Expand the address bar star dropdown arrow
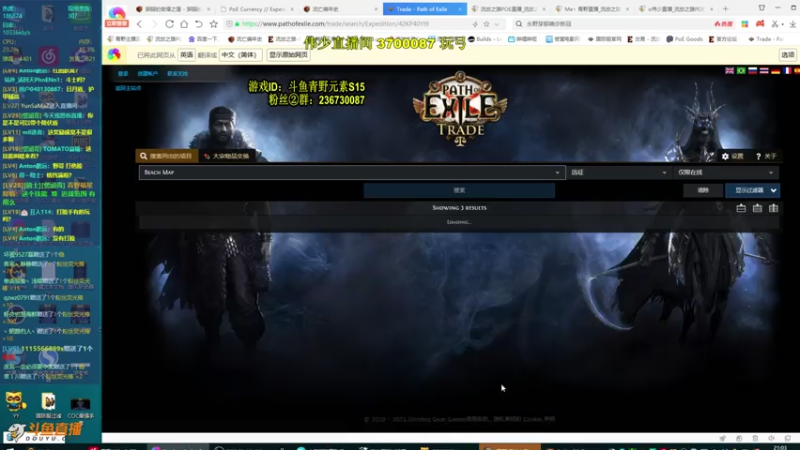Screen dimensions: 800x450 [x=496, y=24]
